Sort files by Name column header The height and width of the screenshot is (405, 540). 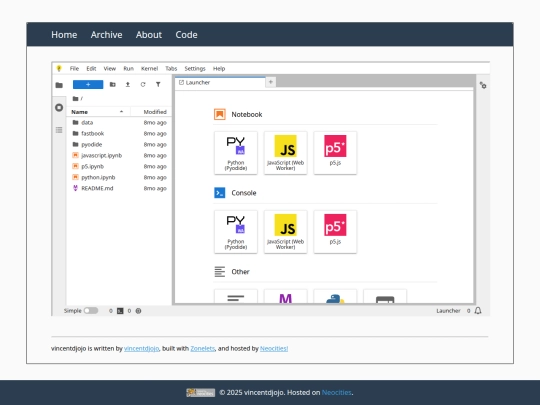(98, 112)
